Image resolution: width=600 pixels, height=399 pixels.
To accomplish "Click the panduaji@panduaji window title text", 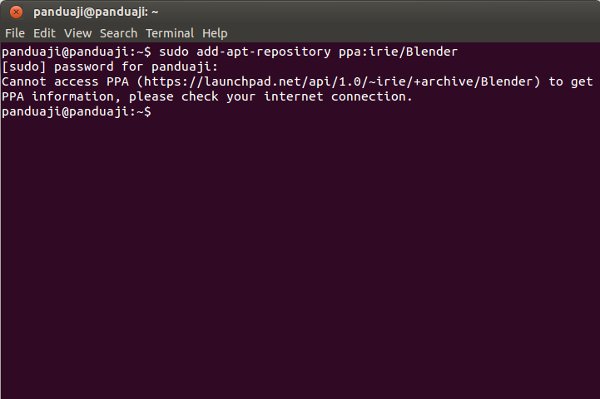I will 96,12.
